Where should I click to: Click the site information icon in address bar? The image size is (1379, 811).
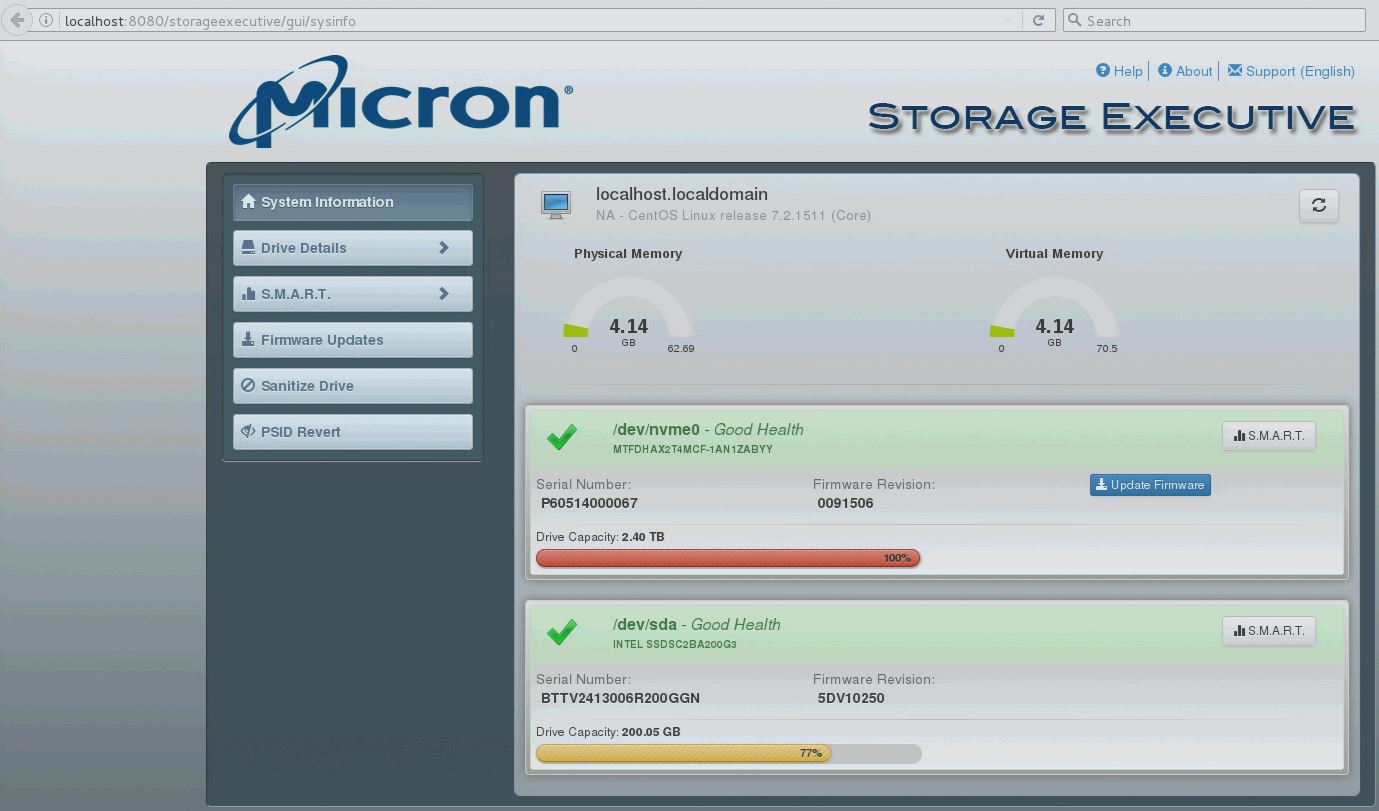pyautogui.click(x=46, y=20)
